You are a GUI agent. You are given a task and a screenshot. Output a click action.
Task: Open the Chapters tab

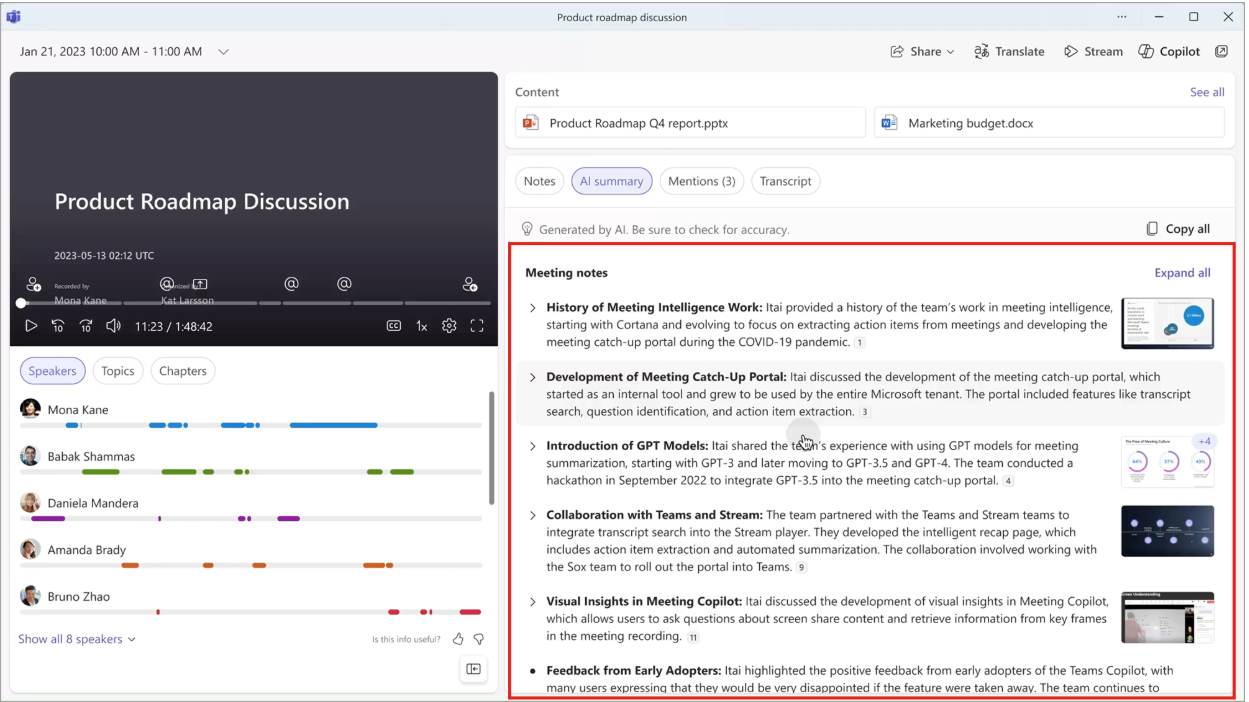click(x=183, y=370)
